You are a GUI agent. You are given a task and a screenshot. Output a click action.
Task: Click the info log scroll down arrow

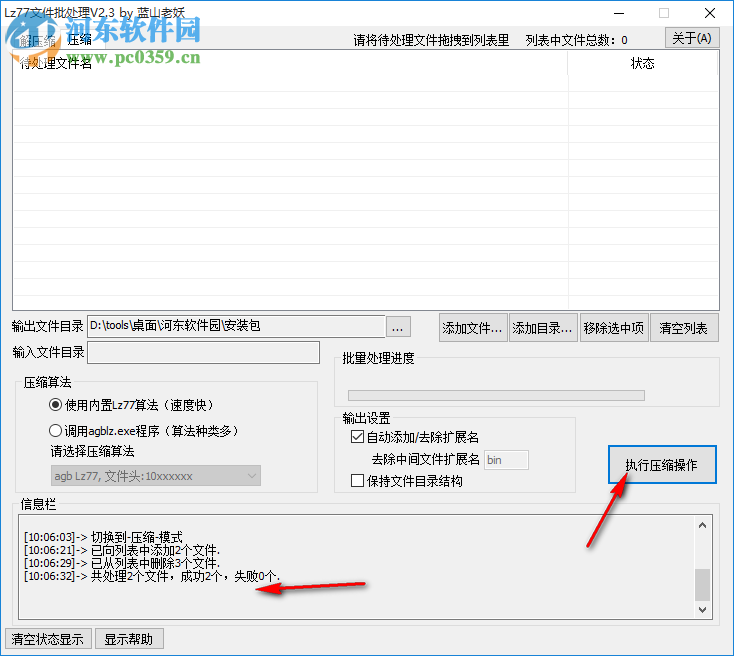(x=702, y=609)
